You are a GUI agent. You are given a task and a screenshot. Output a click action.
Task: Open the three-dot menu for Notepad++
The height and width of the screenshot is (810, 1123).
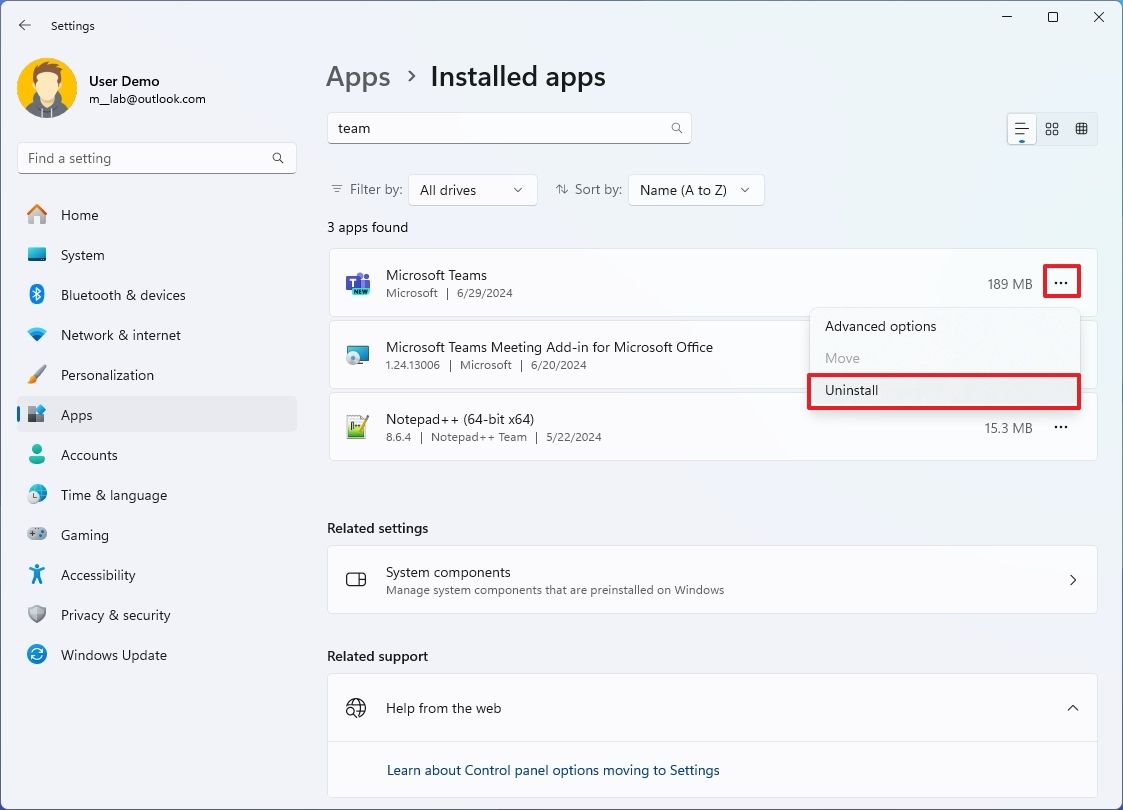pos(1061,426)
